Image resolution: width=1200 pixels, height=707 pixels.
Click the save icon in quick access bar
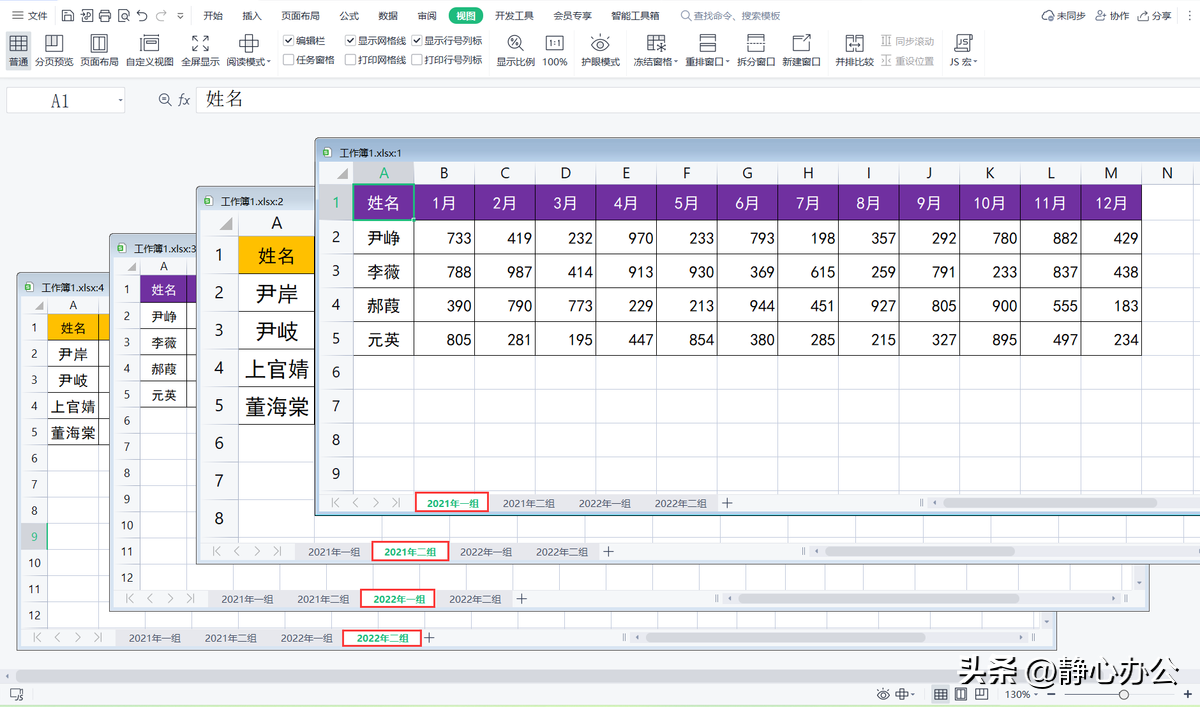point(67,16)
